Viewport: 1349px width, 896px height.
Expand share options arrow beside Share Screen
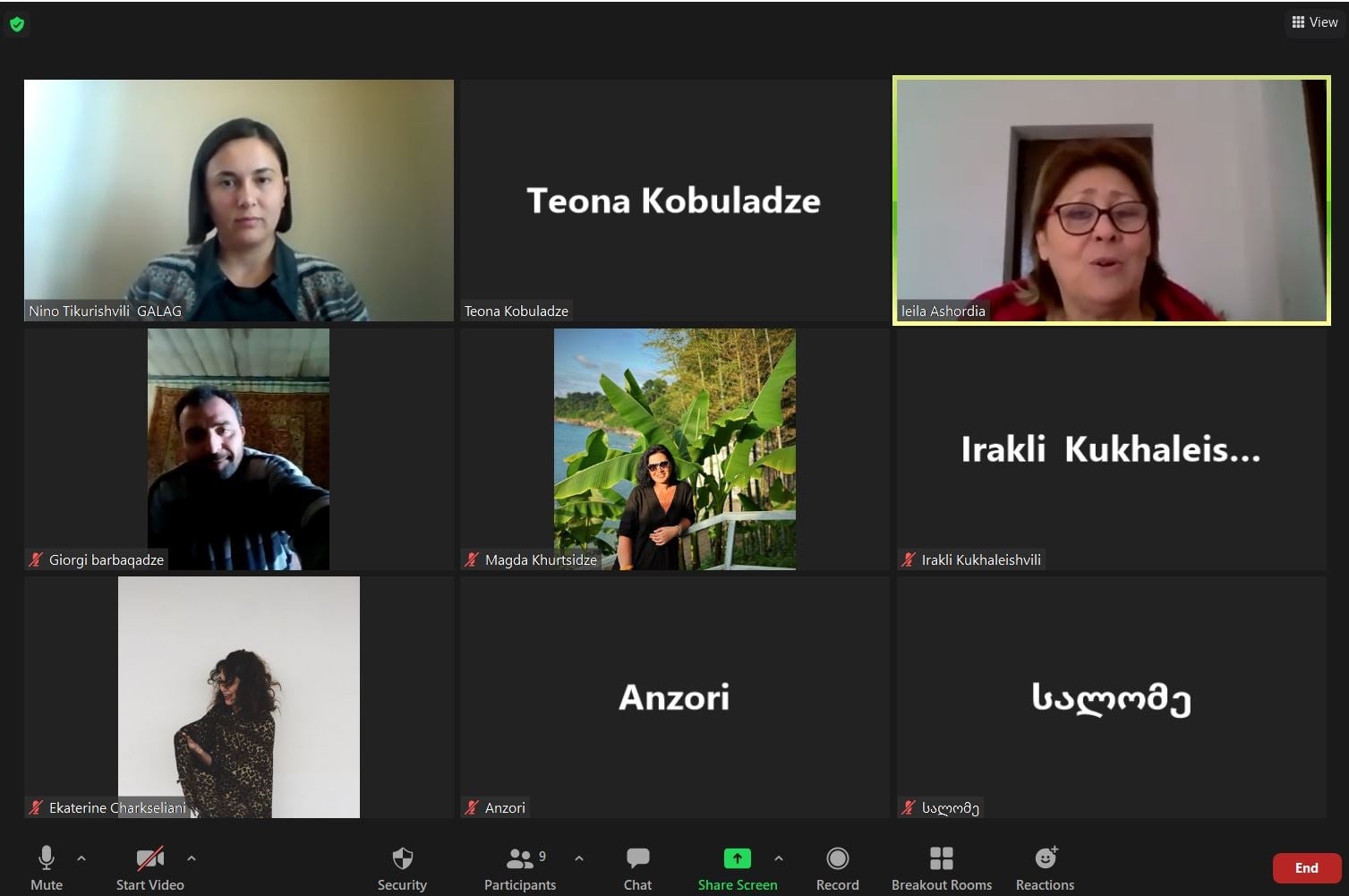(779, 858)
